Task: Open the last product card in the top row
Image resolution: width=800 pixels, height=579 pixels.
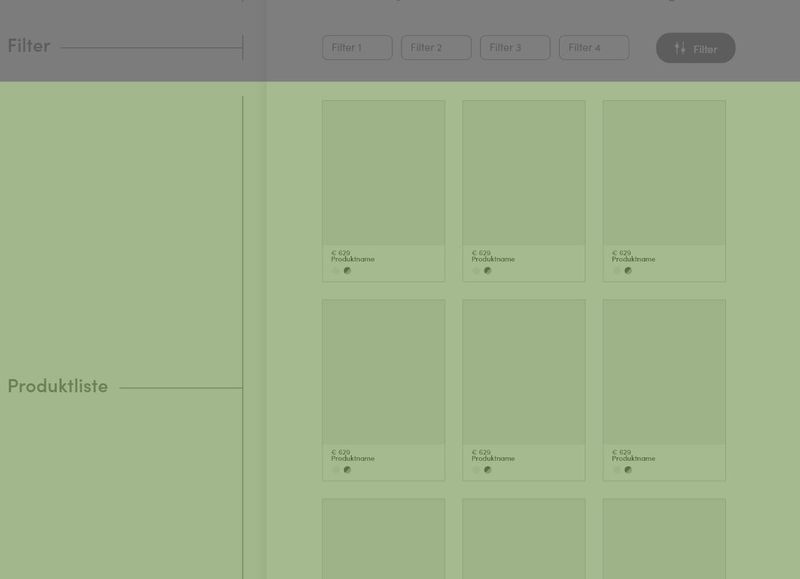Action: click(x=664, y=191)
